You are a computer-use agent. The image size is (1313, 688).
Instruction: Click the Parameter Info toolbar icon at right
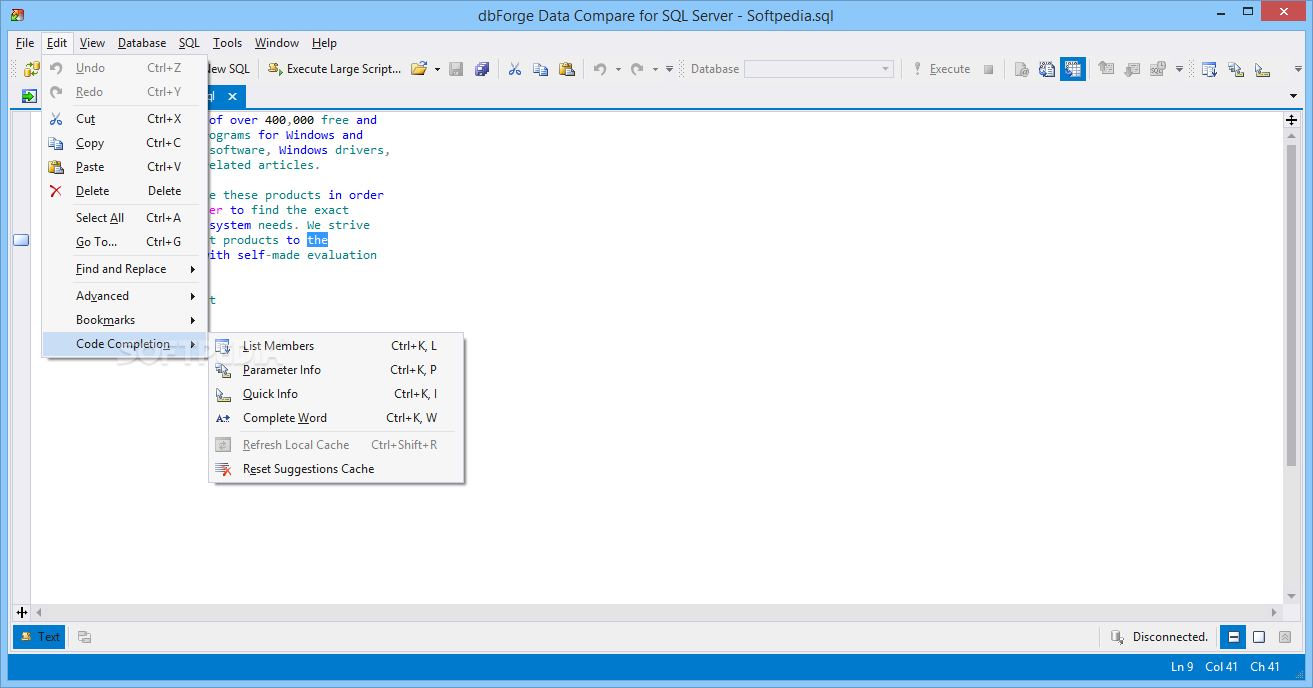[1236, 69]
